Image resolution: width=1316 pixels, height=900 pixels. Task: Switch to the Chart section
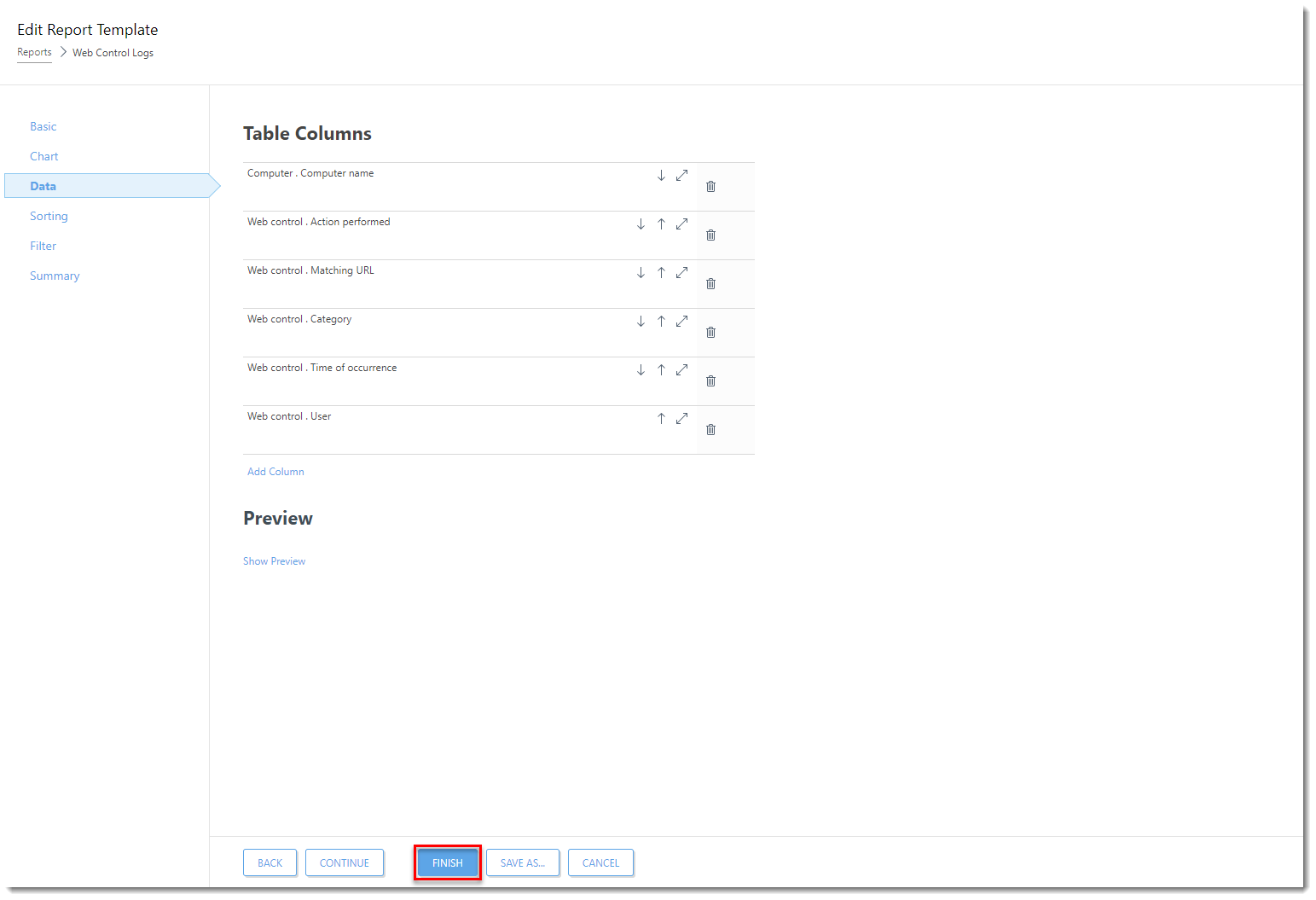pyautogui.click(x=44, y=156)
